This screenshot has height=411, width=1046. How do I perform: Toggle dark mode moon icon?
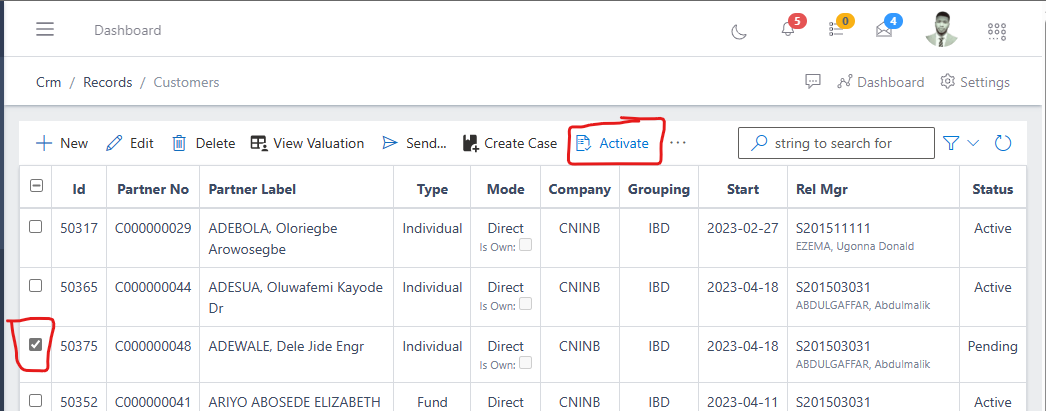[739, 31]
